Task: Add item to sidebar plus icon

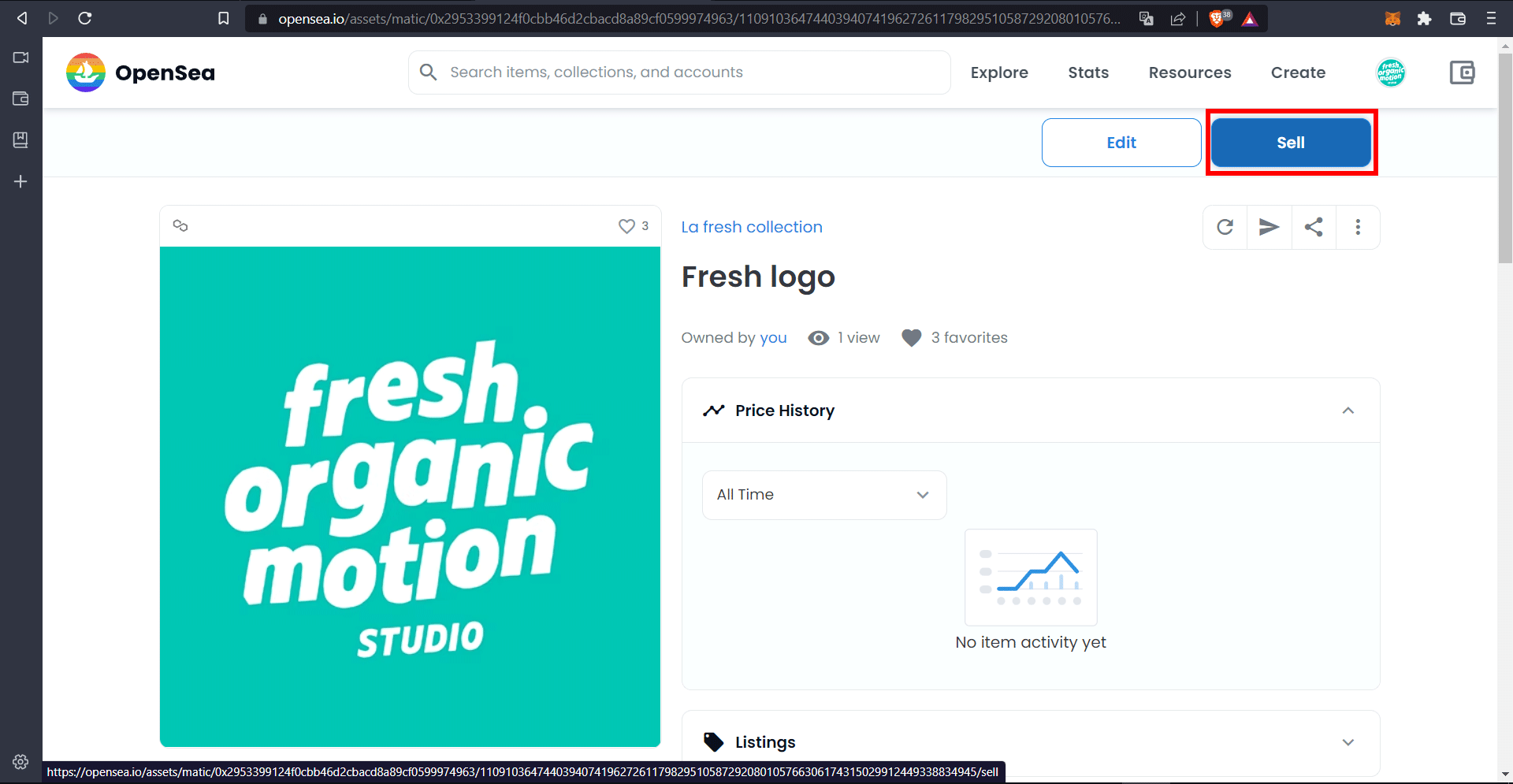Action: pos(20,181)
